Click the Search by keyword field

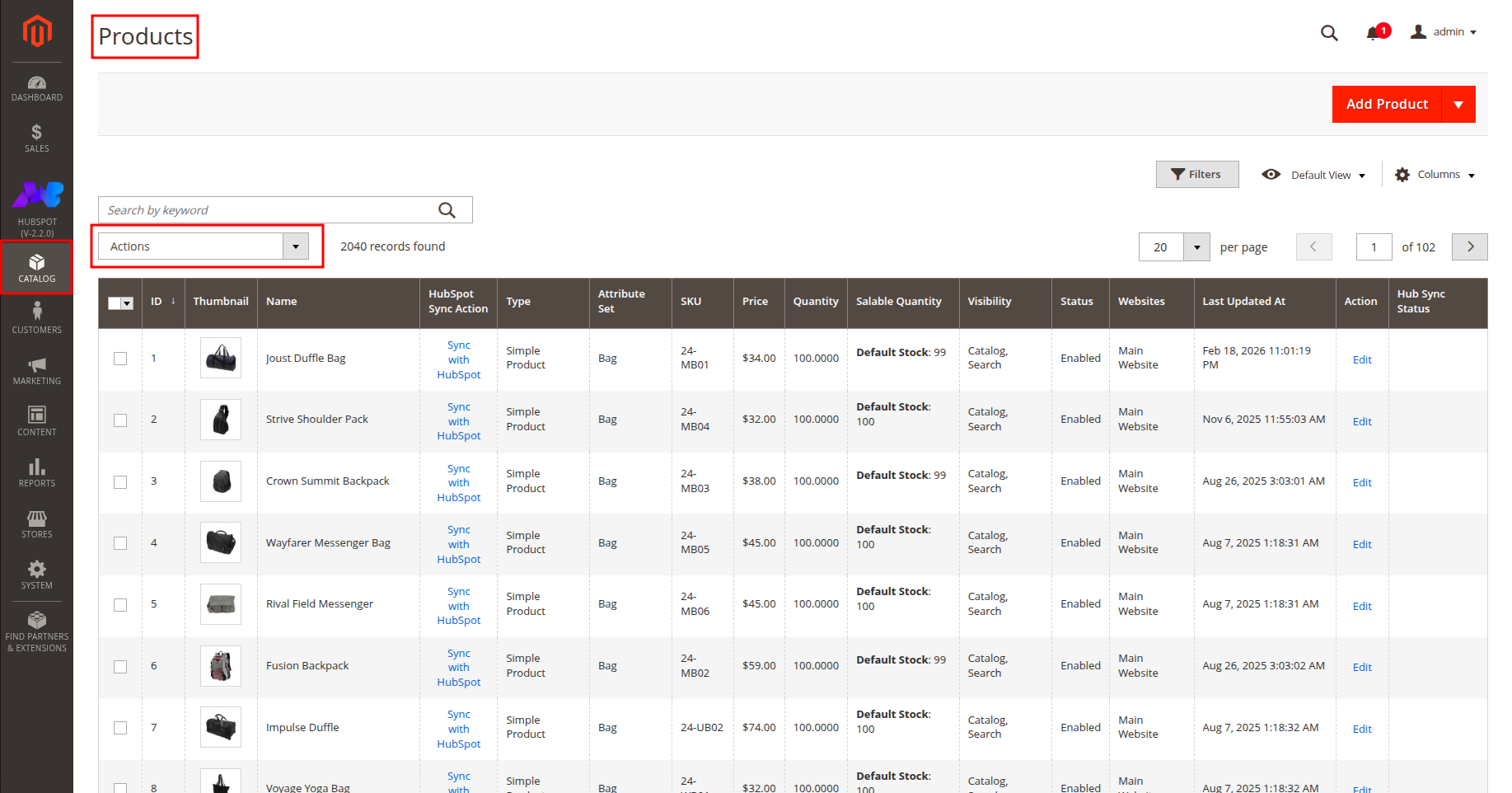click(268, 210)
